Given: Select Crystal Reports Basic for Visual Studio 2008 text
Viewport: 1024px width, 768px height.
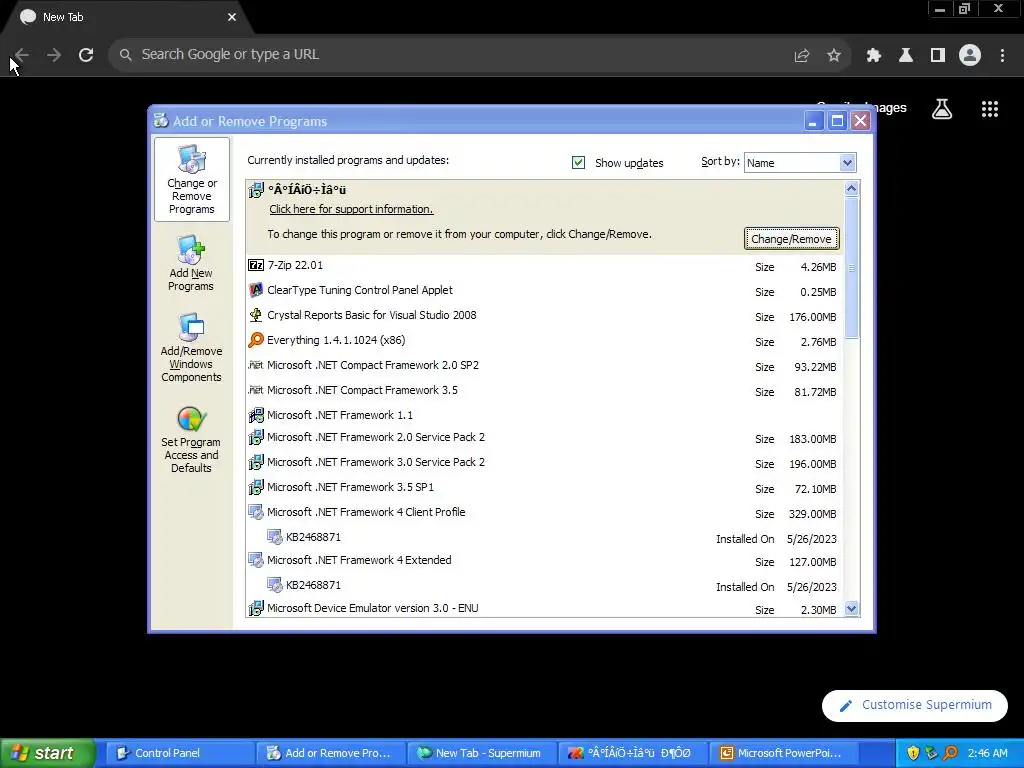Looking at the screenshot, I should pyautogui.click(x=372, y=315).
